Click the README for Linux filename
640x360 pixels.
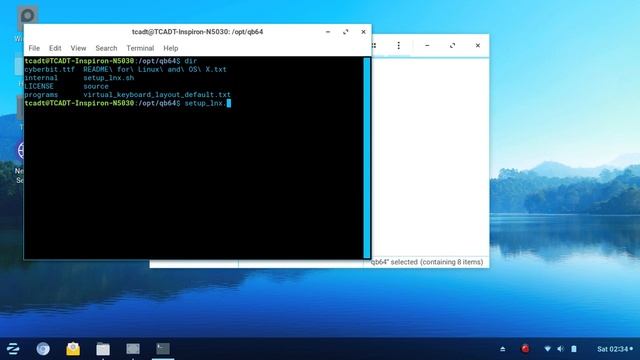pos(155,69)
